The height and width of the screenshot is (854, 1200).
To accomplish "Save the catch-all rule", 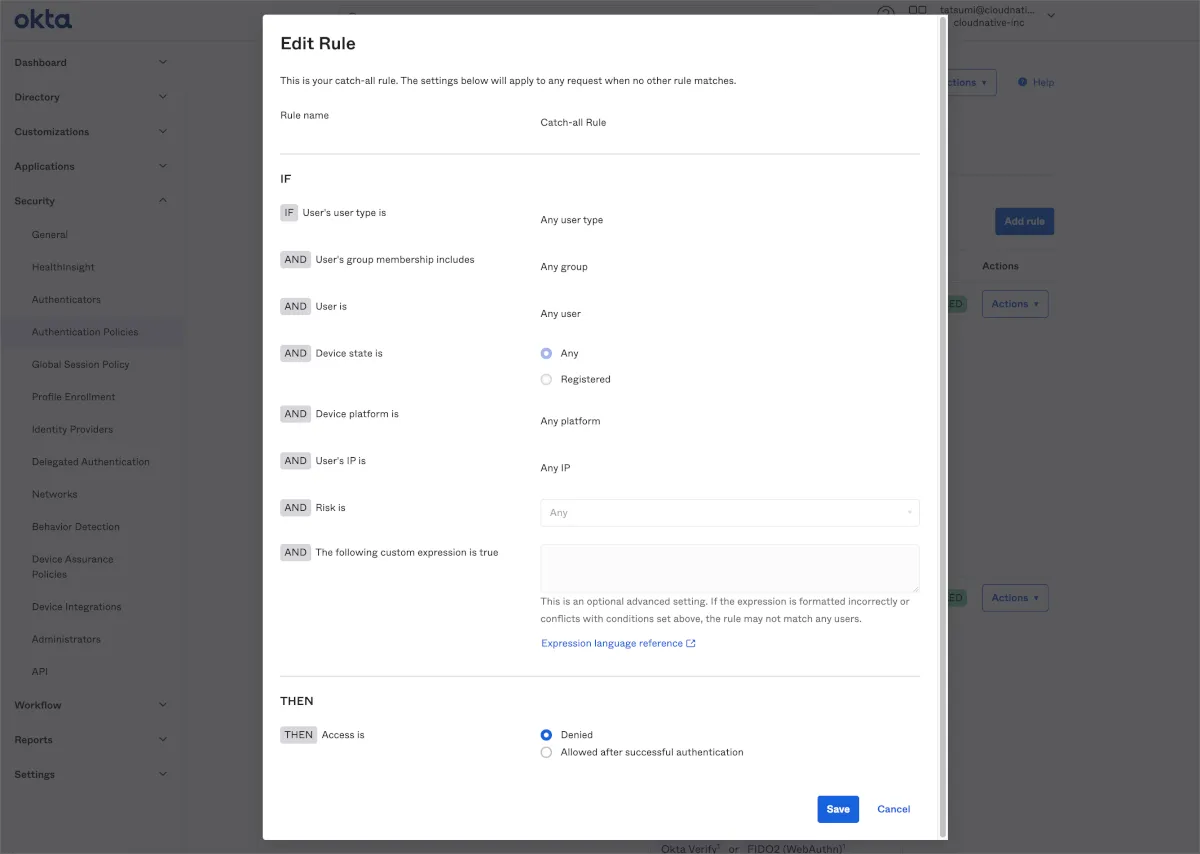I will point(837,809).
